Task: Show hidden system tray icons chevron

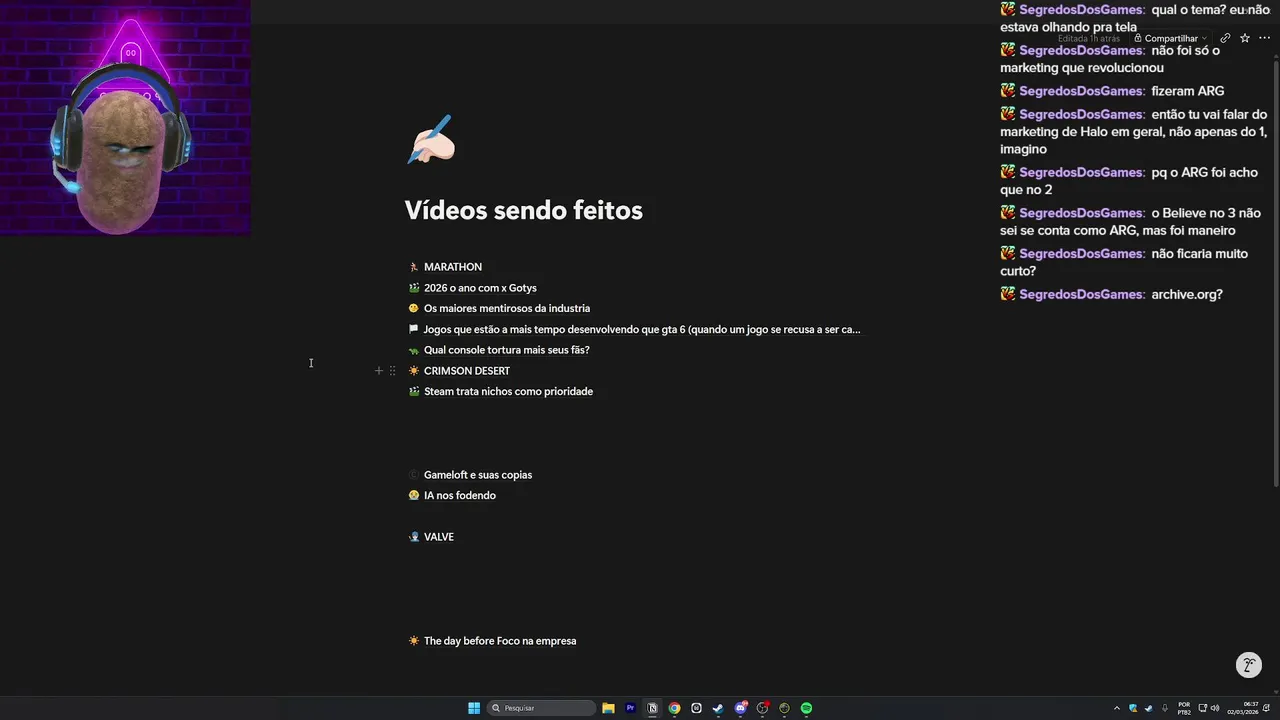Action: coord(1117,708)
